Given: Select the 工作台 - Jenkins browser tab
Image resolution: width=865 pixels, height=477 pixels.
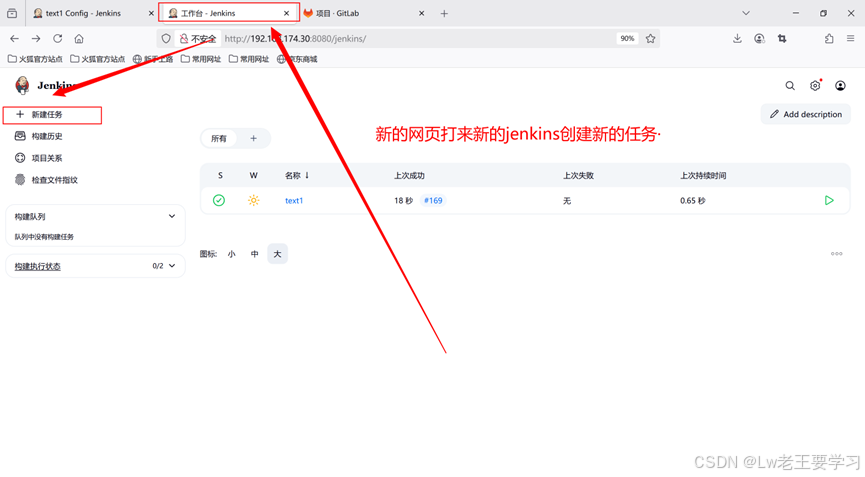Looking at the screenshot, I should click(229, 13).
